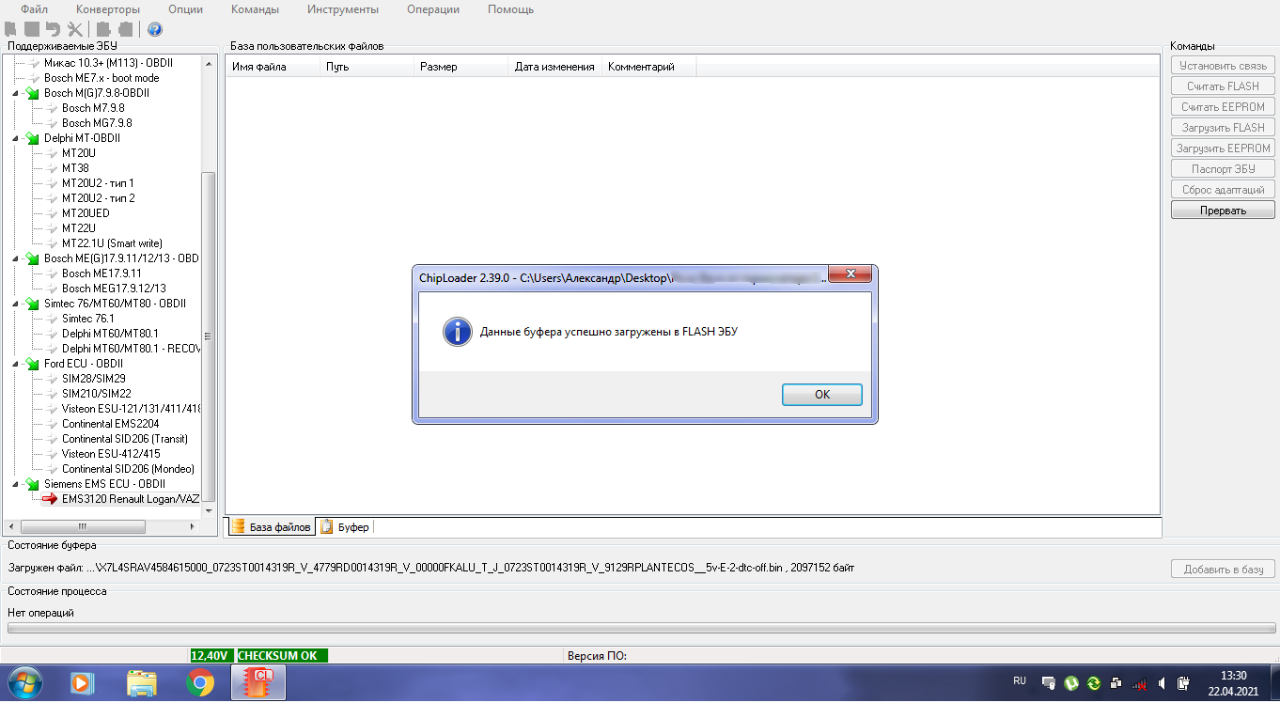Click the Дата изменения column header
Image resolution: width=1280 pixels, height=703 pixels.
tap(554, 67)
